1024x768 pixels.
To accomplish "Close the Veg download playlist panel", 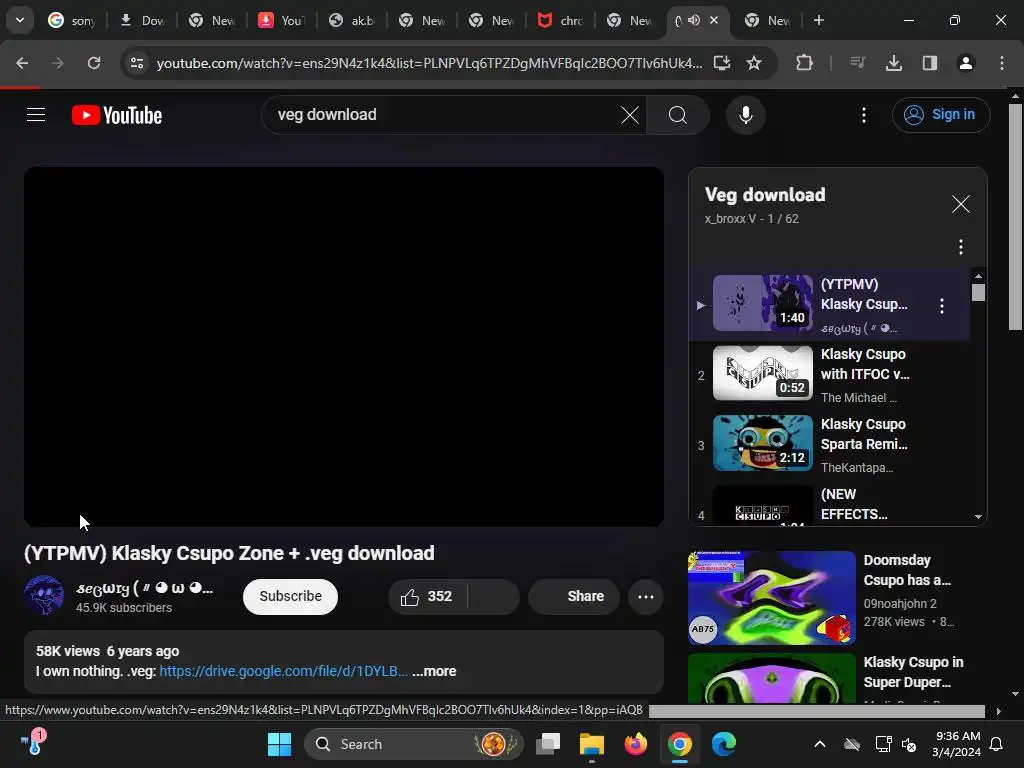I will (960, 204).
